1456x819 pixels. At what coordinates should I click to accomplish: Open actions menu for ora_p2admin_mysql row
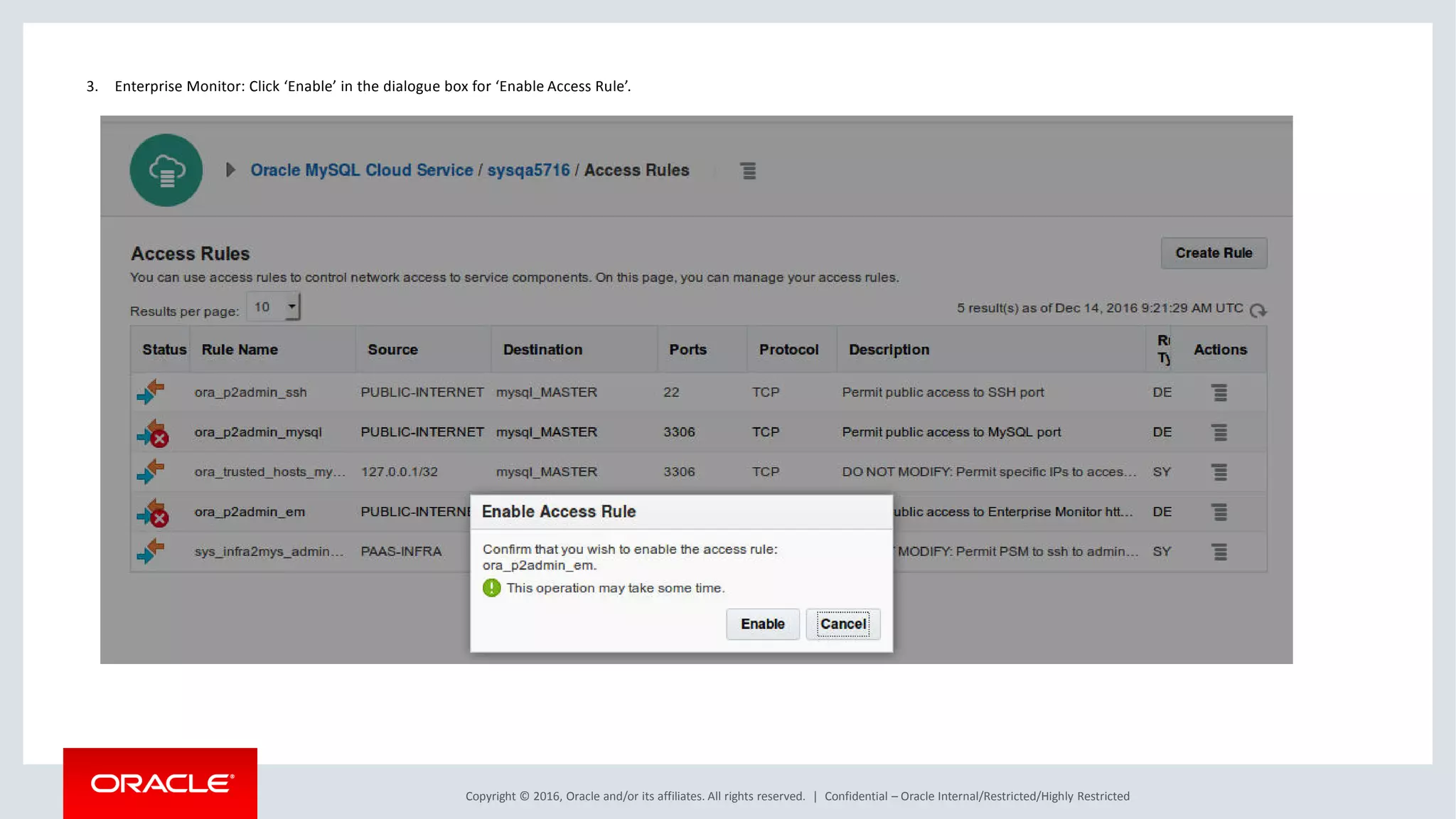[1219, 432]
